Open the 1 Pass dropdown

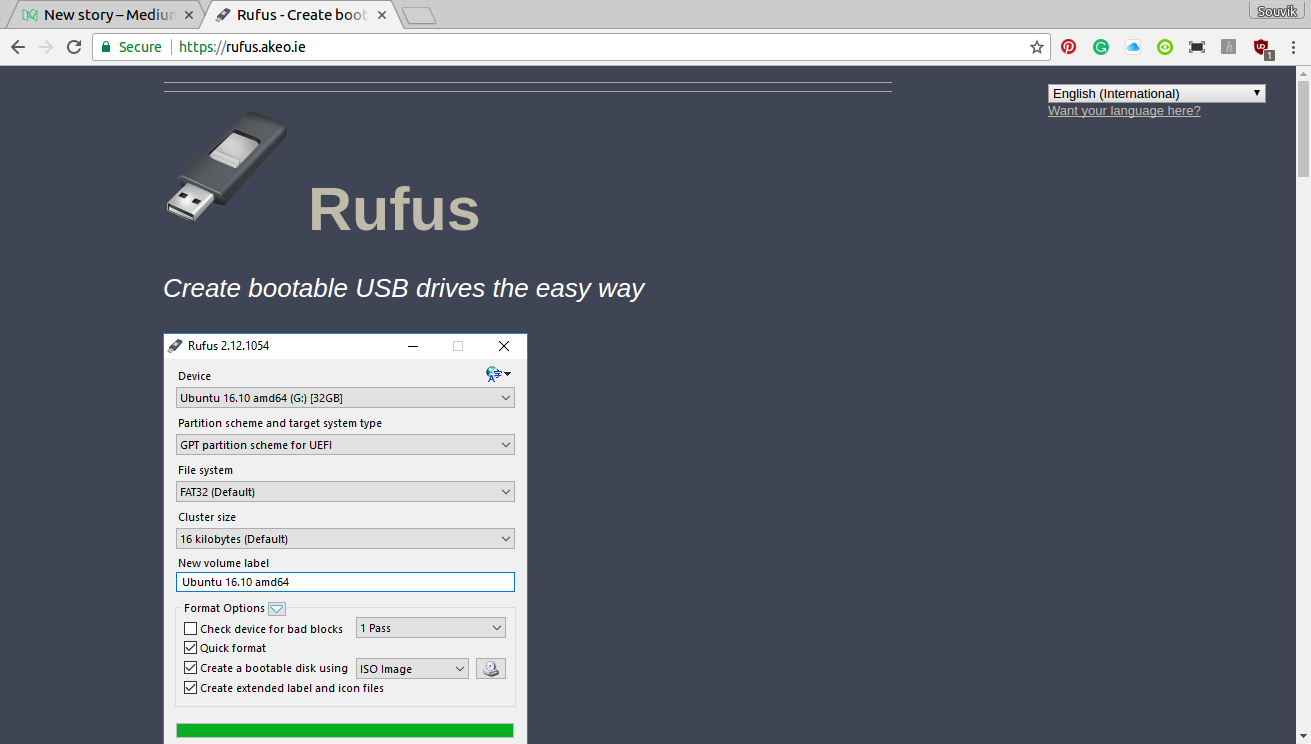431,628
